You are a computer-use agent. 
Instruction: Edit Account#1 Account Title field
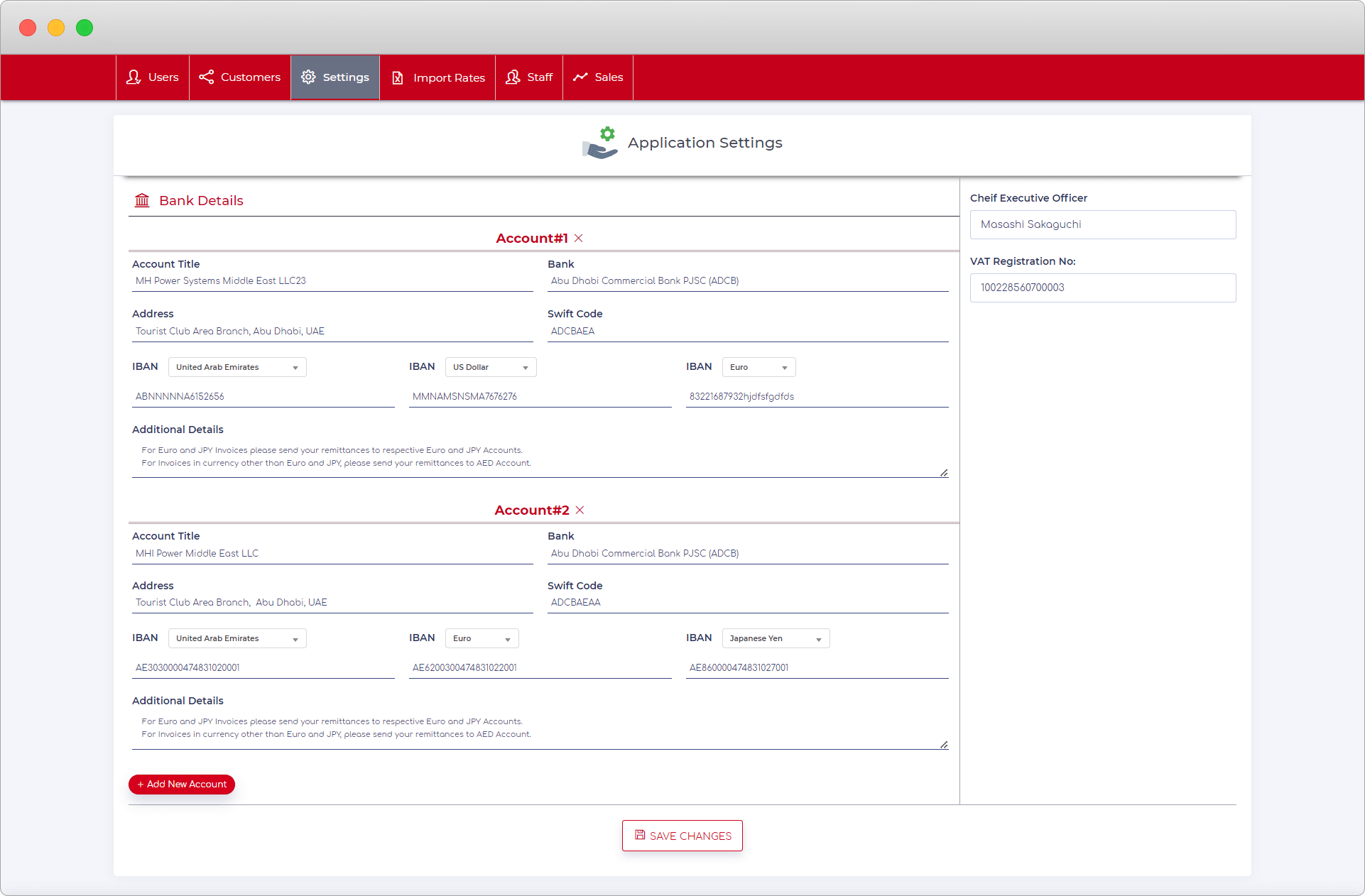[332, 281]
